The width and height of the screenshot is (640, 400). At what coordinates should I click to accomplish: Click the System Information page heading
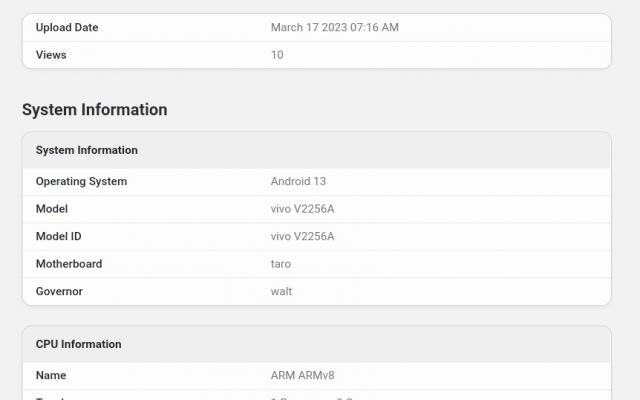point(95,109)
